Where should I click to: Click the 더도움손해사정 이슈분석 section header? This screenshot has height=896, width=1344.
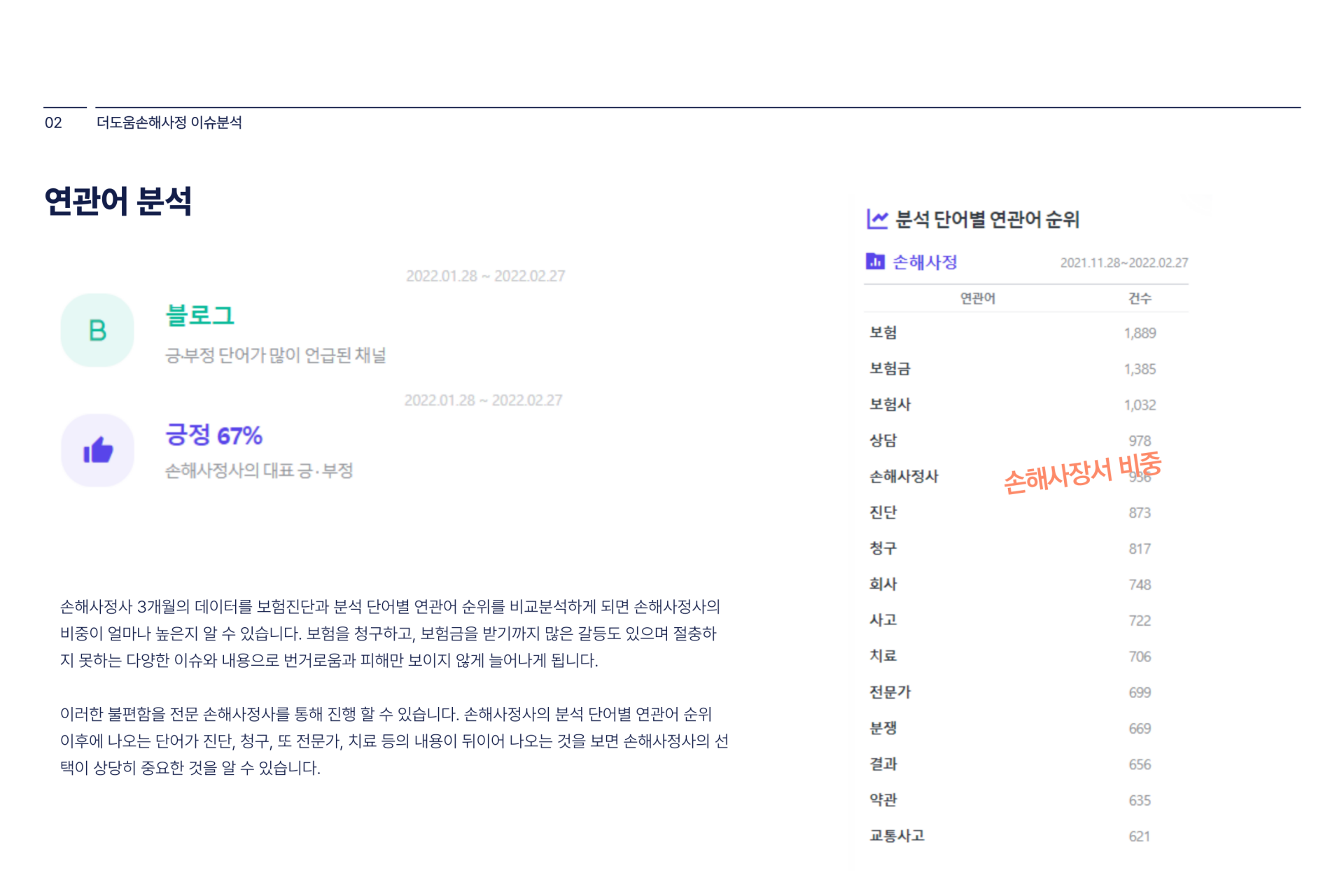(x=169, y=122)
